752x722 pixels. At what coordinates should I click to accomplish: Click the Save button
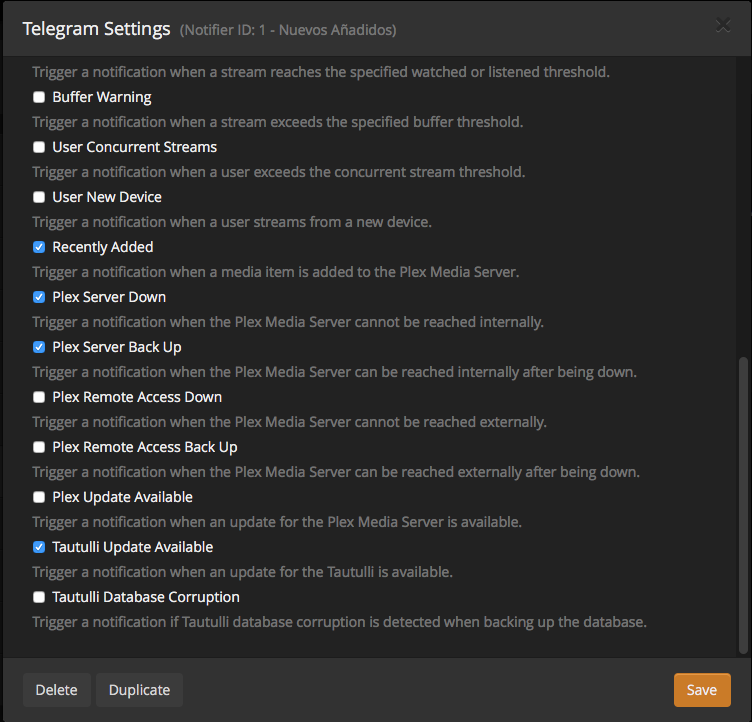(702, 690)
